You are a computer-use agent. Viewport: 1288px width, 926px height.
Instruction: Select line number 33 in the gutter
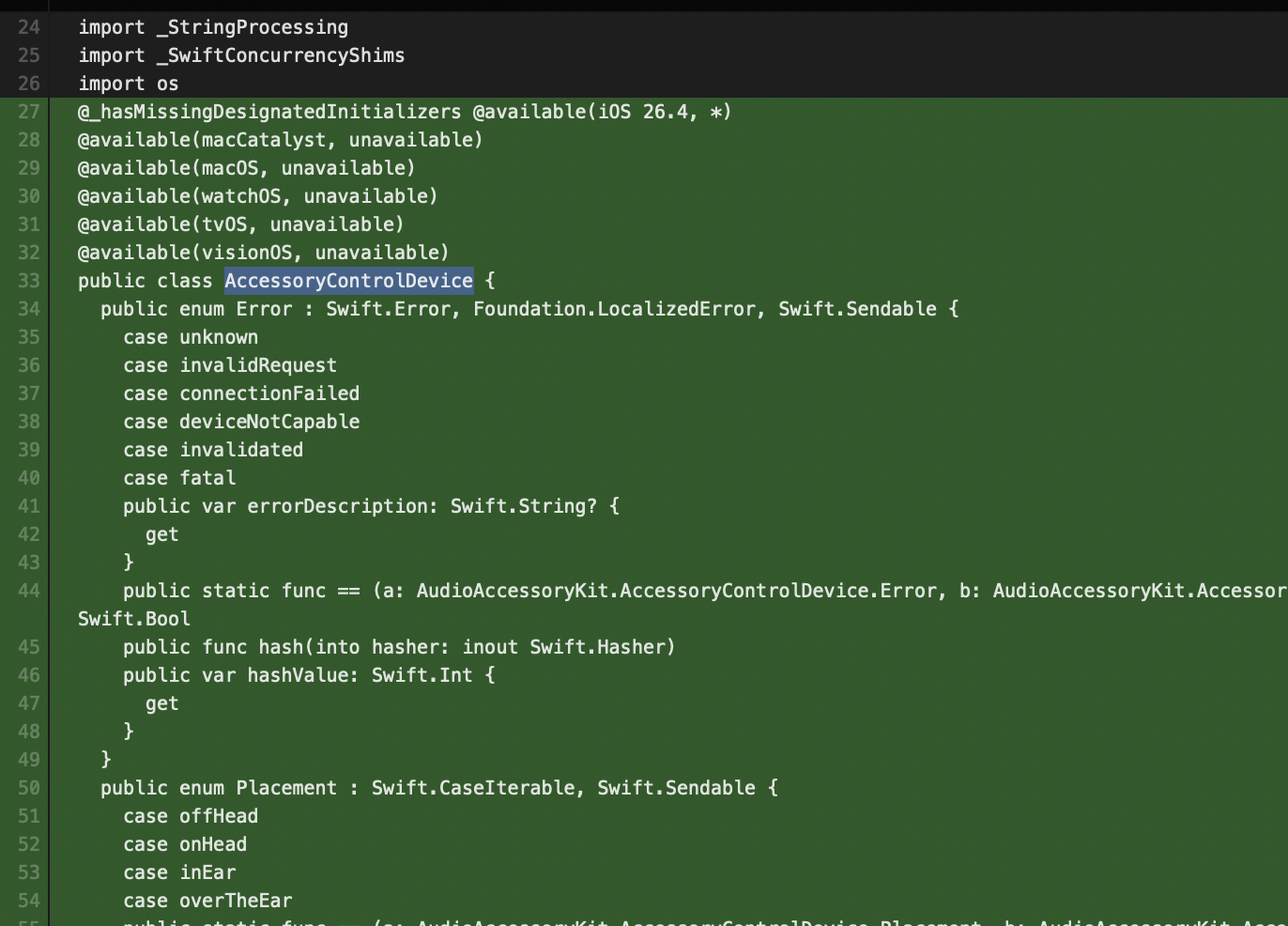click(28, 281)
